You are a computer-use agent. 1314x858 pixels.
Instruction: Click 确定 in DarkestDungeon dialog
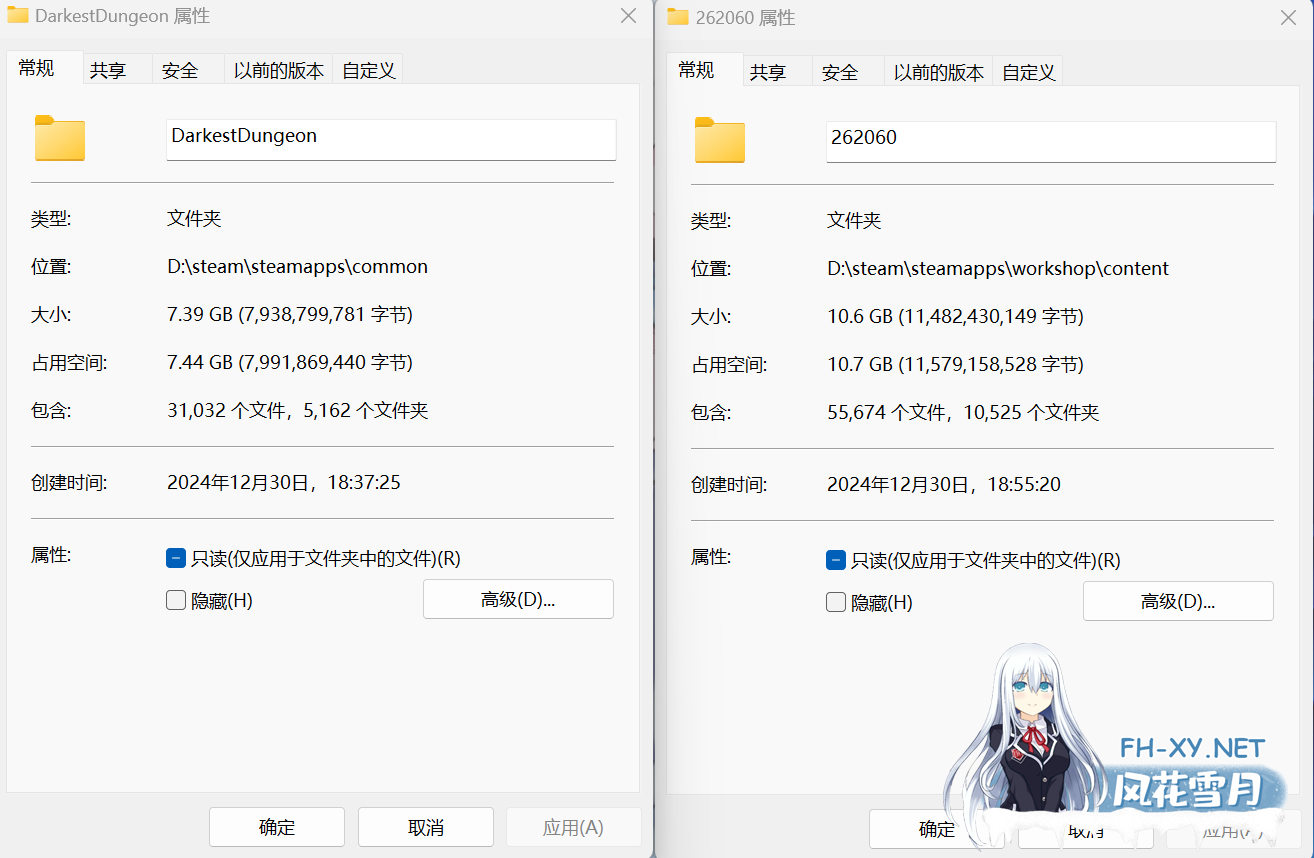click(276, 827)
